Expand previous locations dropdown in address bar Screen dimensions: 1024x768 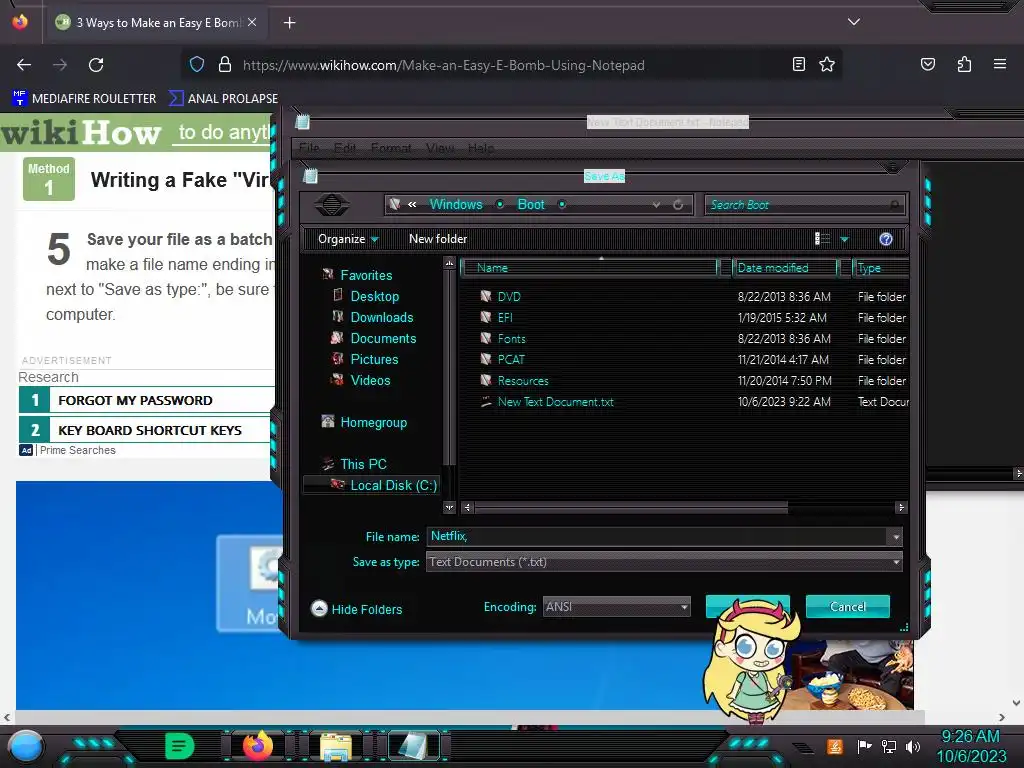pyautogui.click(x=656, y=204)
